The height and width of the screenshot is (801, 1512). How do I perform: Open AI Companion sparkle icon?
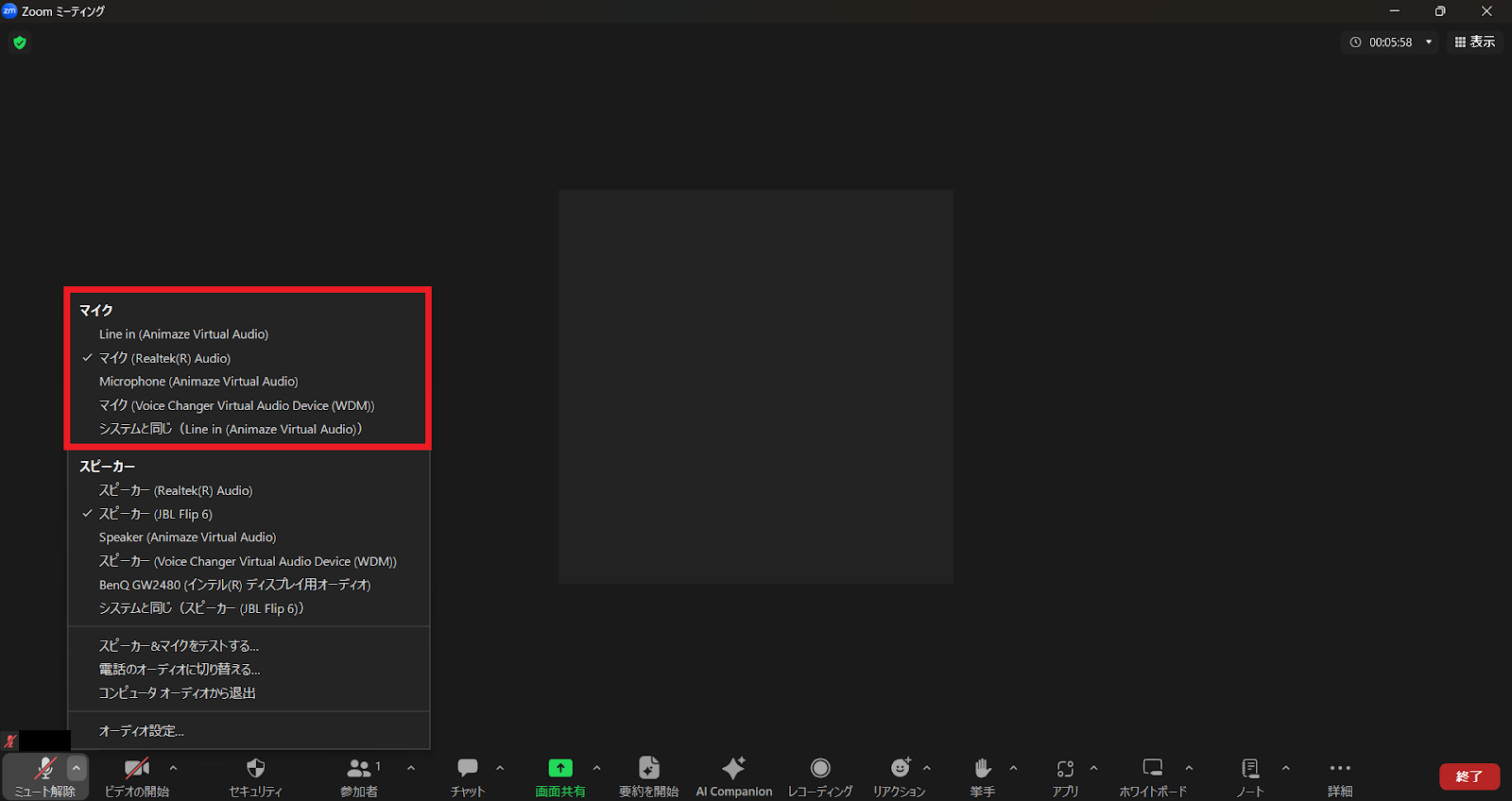pyautogui.click(x=733, y=768)
